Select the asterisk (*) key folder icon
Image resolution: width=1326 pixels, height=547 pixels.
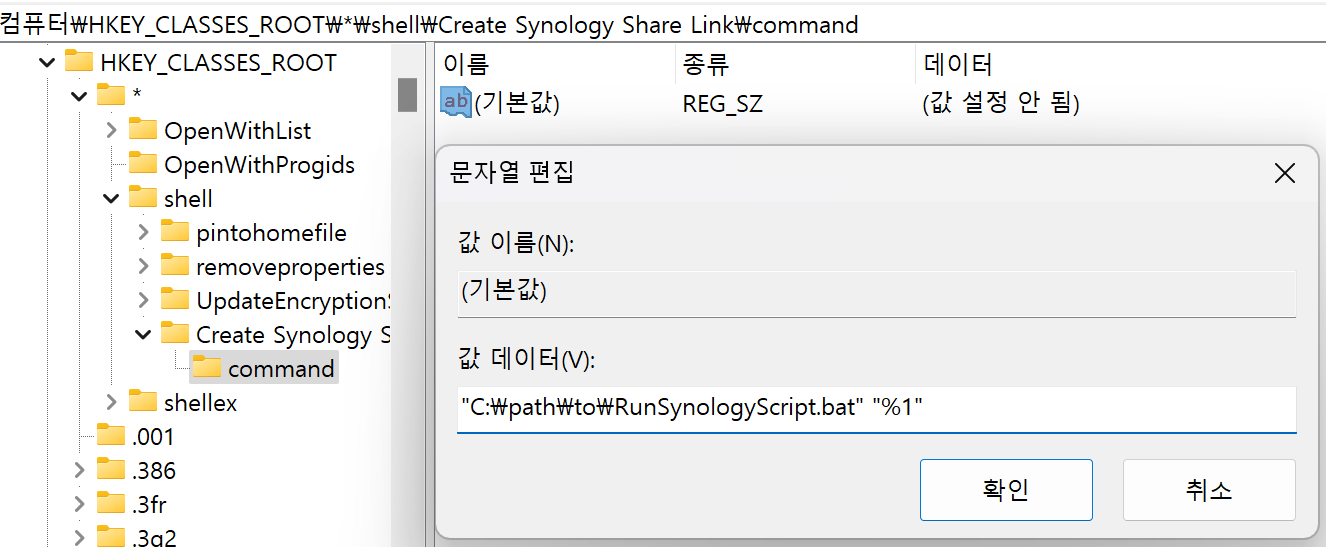tap(111, 96)
